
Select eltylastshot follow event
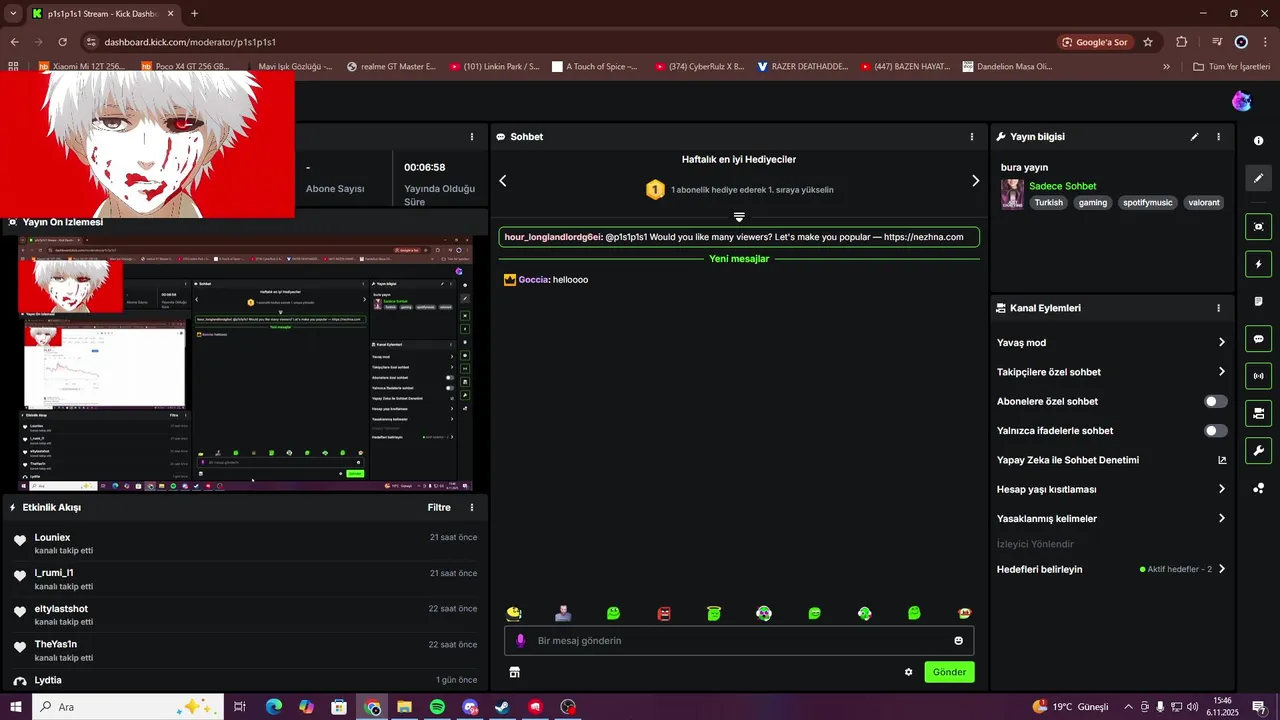[x=61, y=609]
